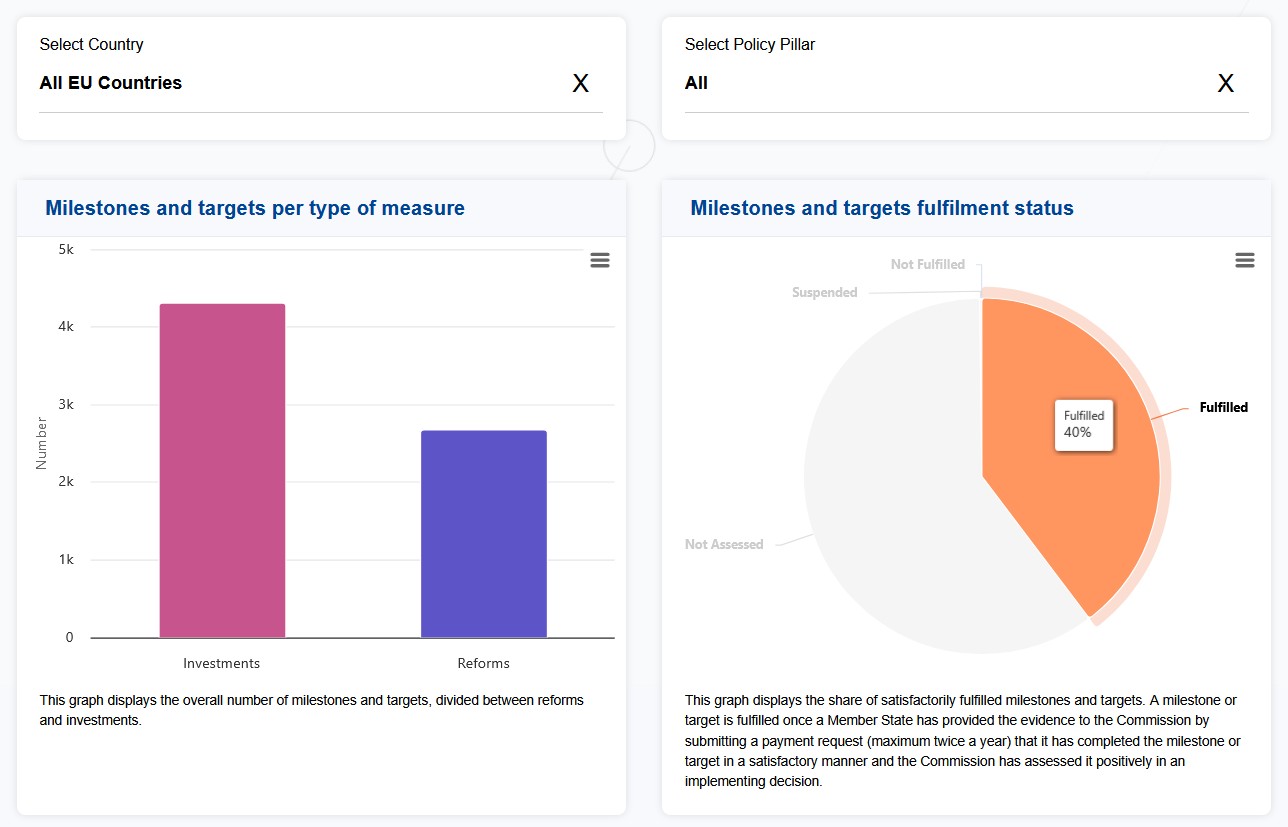Toggle the Not Fulfilled pie label
Viewport: 1288px width, 827px height.
[927, 265]
